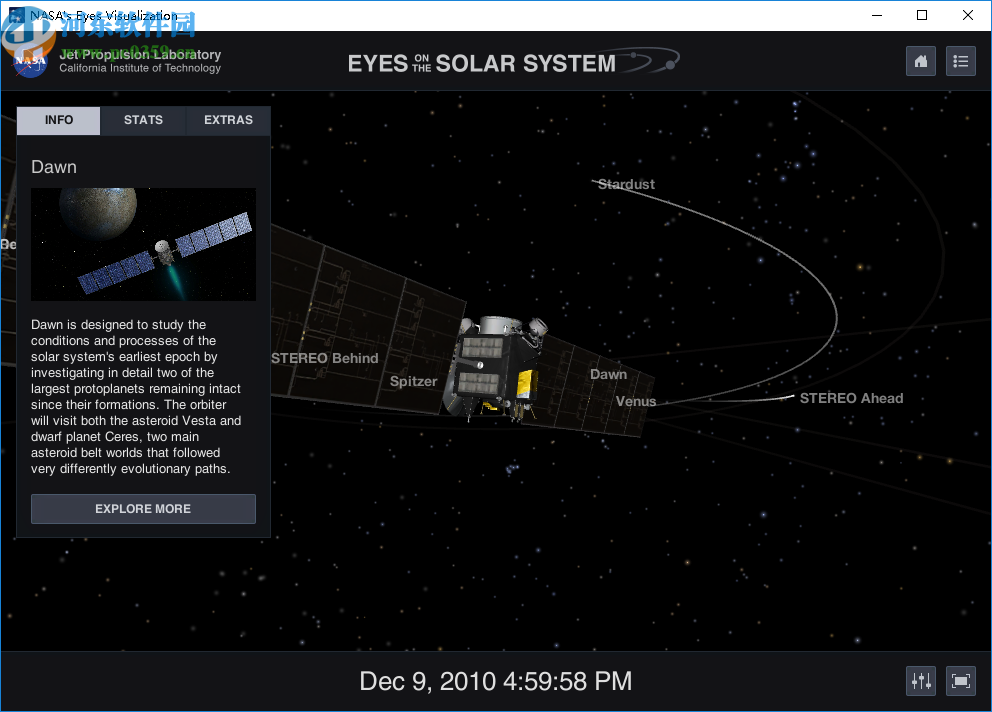Click the date and time display
Image resolution: width=992 pixels, height=712 pixels.
[494, 681]
